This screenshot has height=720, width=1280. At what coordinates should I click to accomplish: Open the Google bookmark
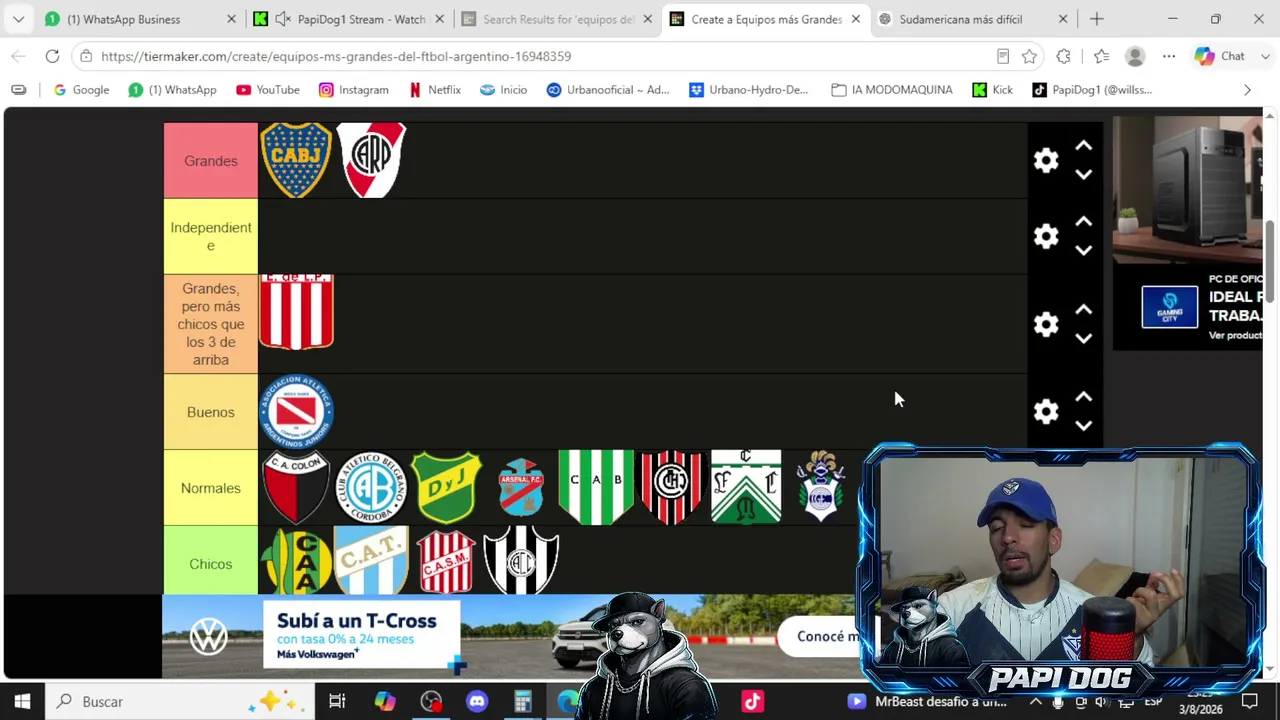point(81,90)
